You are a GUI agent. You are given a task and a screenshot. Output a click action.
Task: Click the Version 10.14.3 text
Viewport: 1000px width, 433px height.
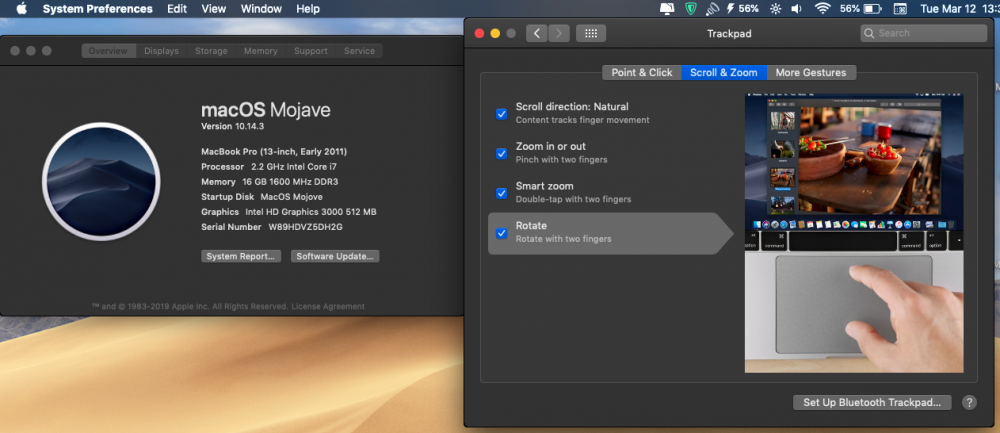coord(233,126)
